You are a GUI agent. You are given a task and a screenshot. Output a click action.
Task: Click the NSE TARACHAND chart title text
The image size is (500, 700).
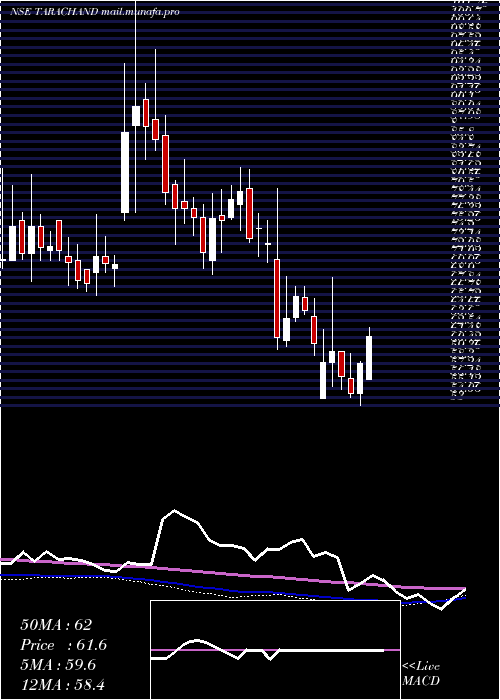click(x=94, y=12)
